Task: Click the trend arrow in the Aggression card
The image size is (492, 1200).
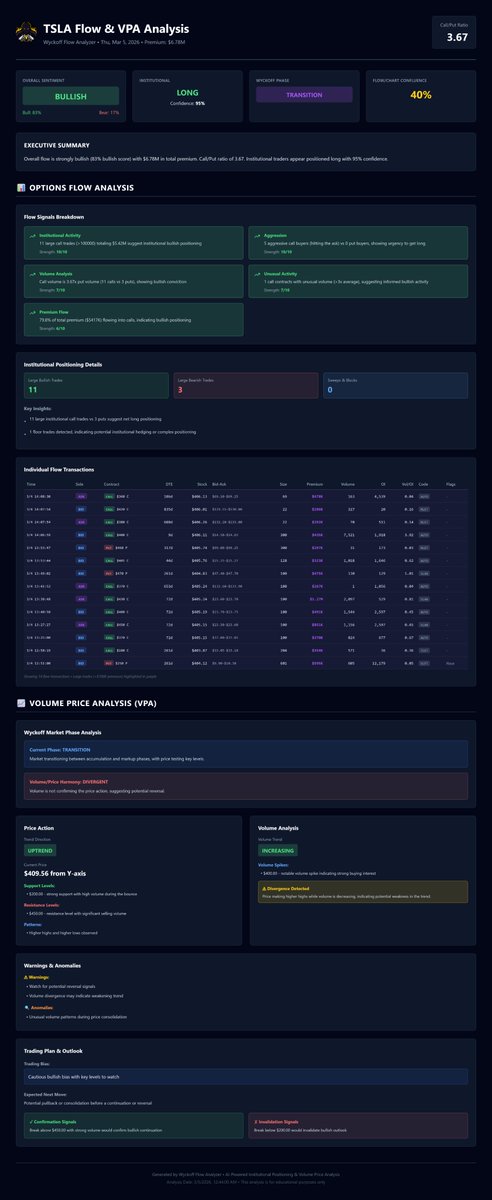Action: (255, 236)
